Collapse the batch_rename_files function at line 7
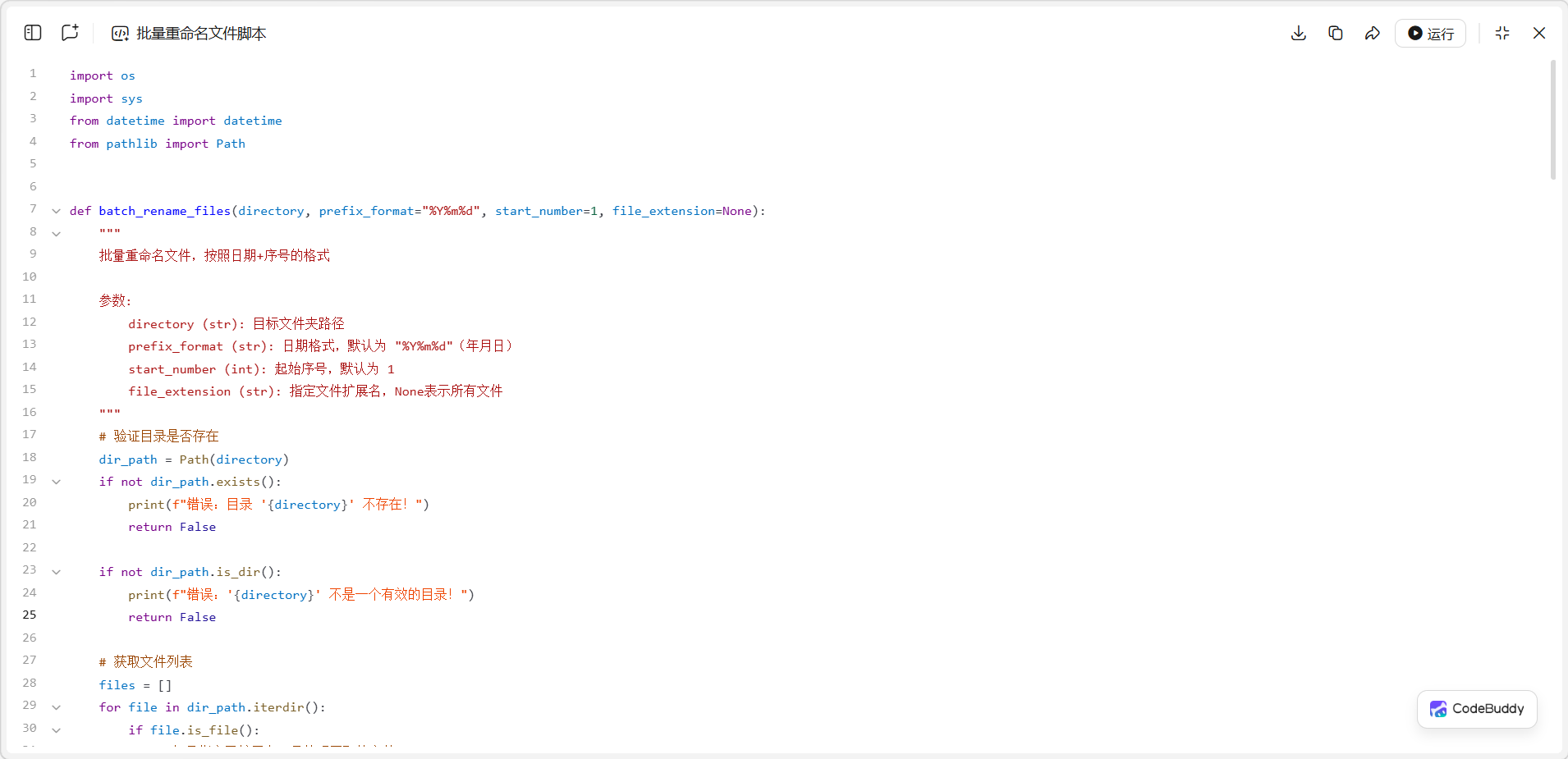This screenshot has height=759, width=1568. (56, 211)
